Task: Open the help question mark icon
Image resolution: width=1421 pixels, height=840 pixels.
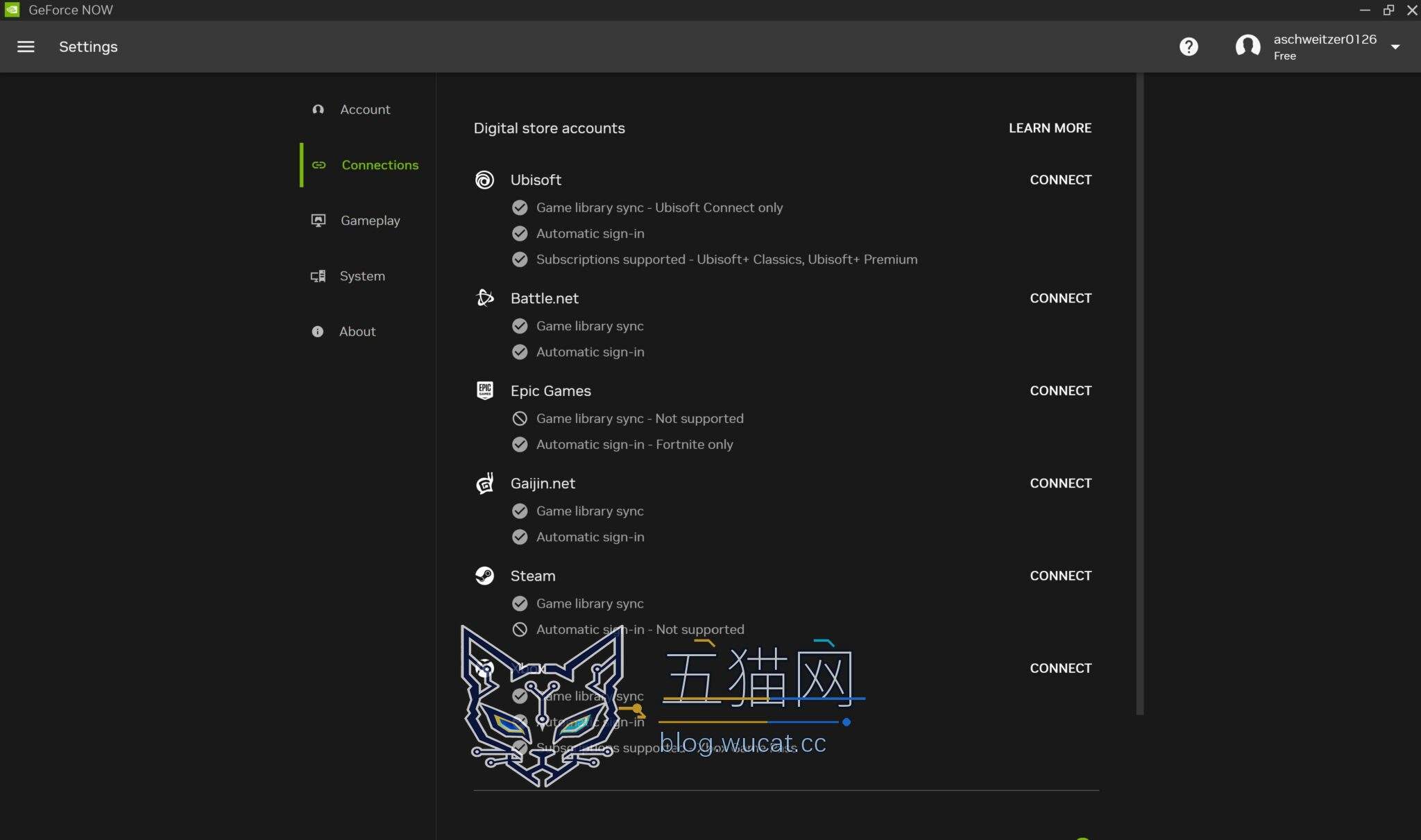Action: (x=1189, y=46)
